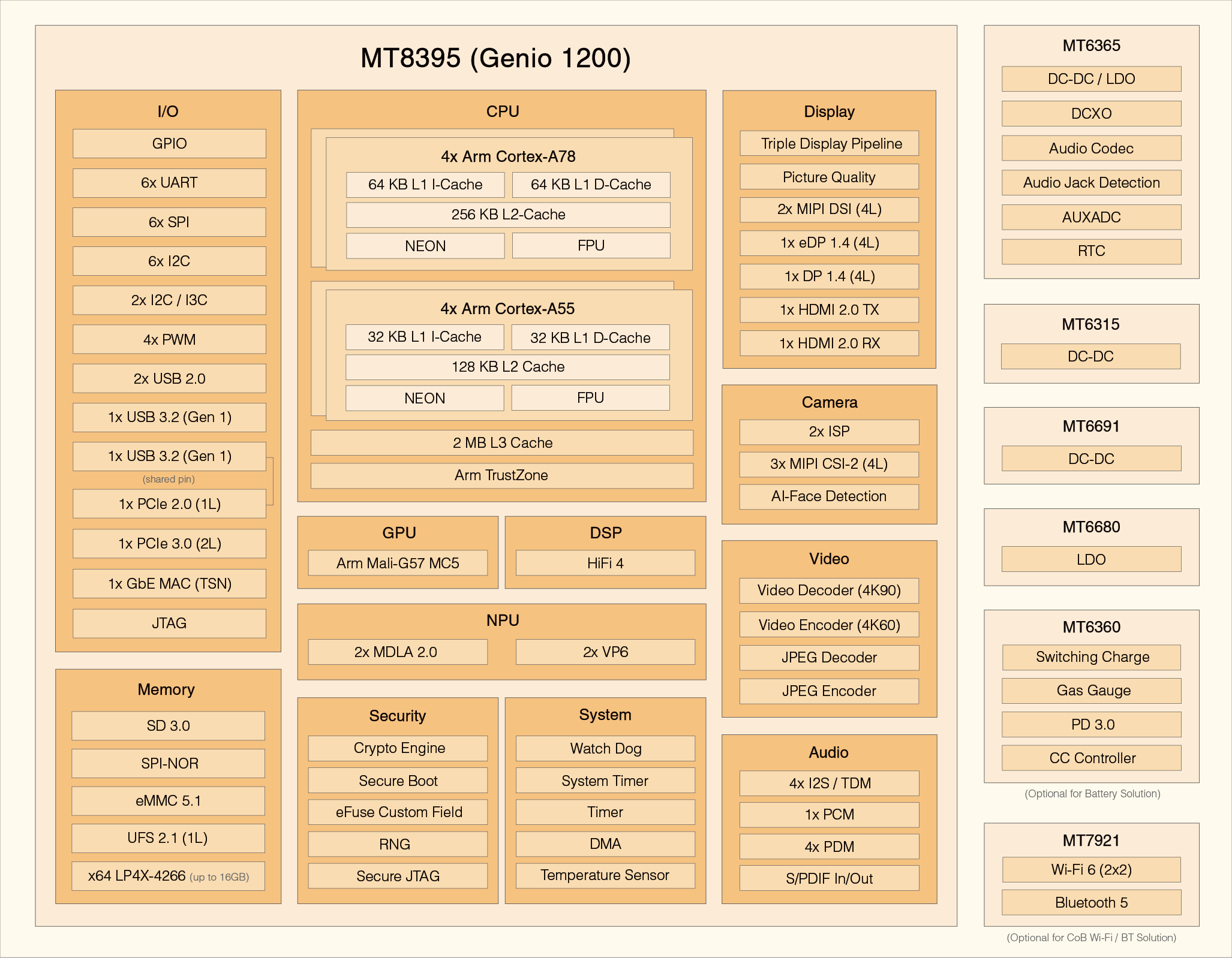This screenshot has width=1232, height=958.
Task: Select AI-Face Detection in Camera
Action: click(829, 496)
